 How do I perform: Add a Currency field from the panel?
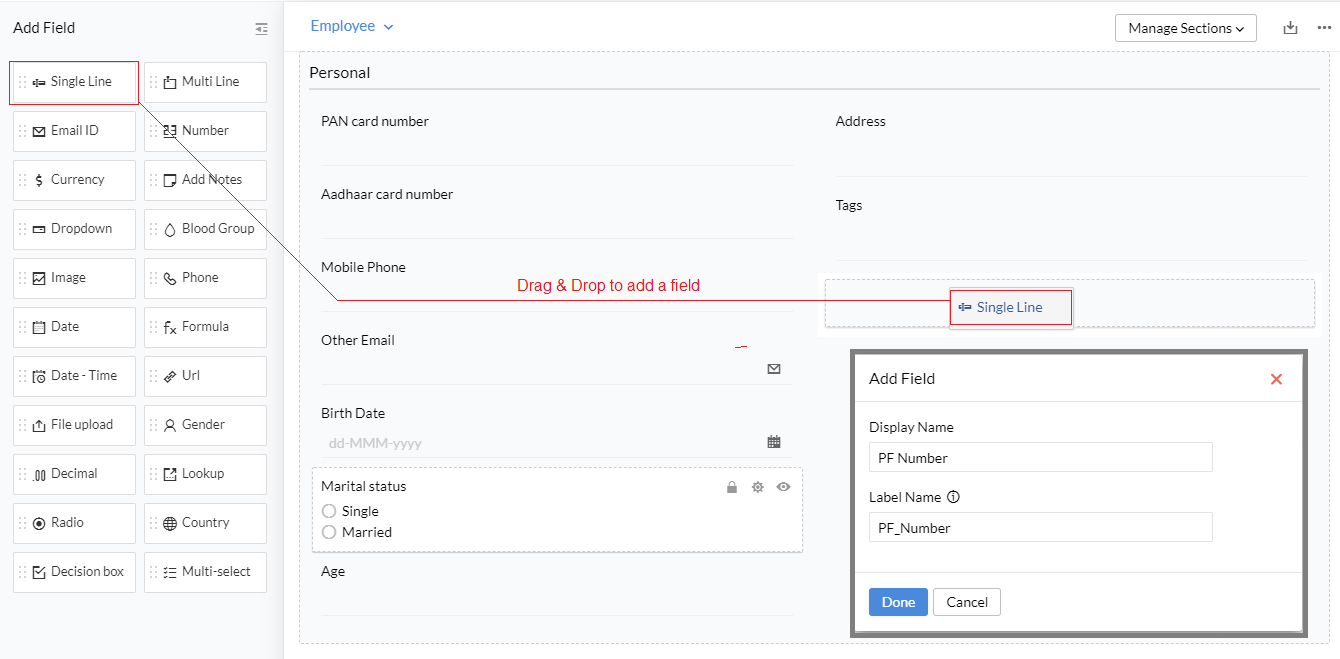tap(74, 179)
